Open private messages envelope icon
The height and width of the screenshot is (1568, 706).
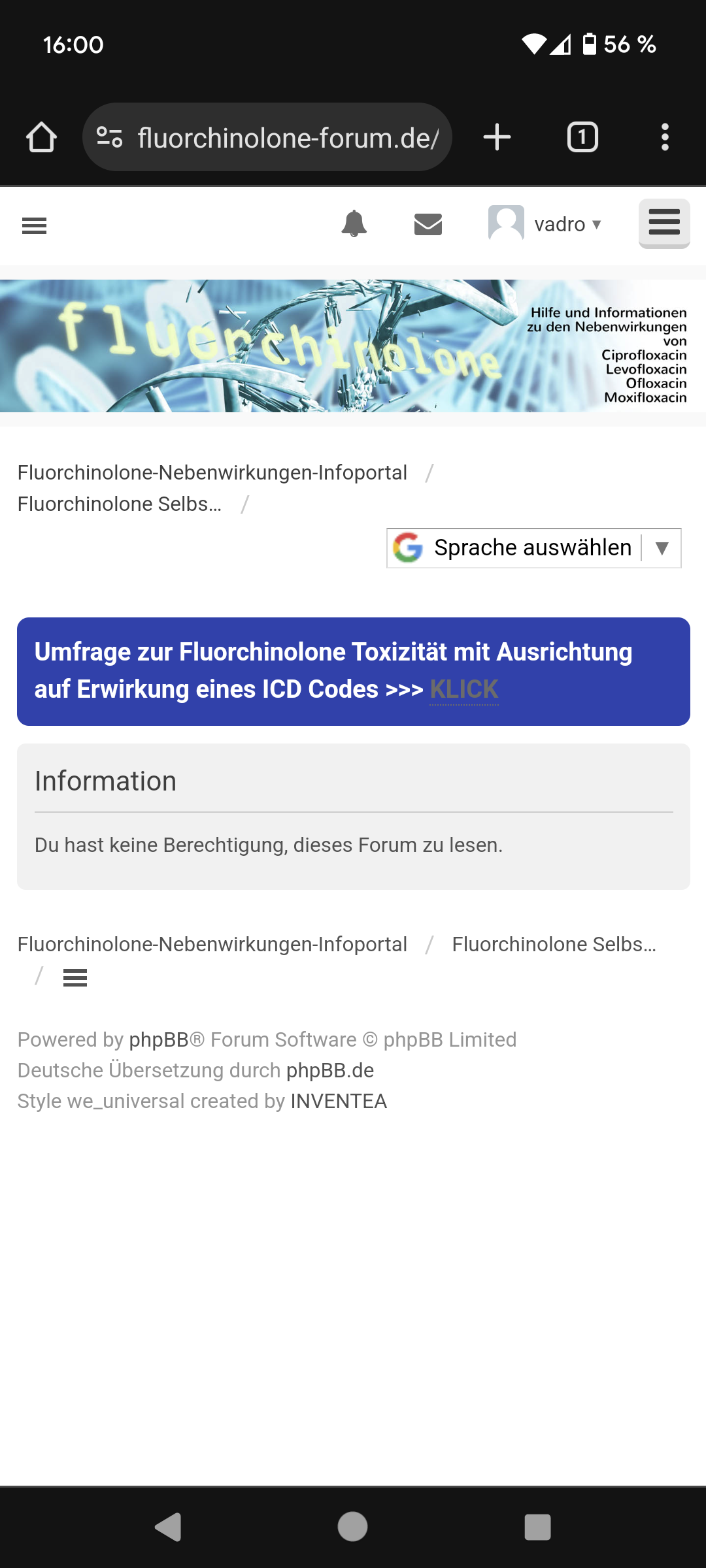[428, 224]
